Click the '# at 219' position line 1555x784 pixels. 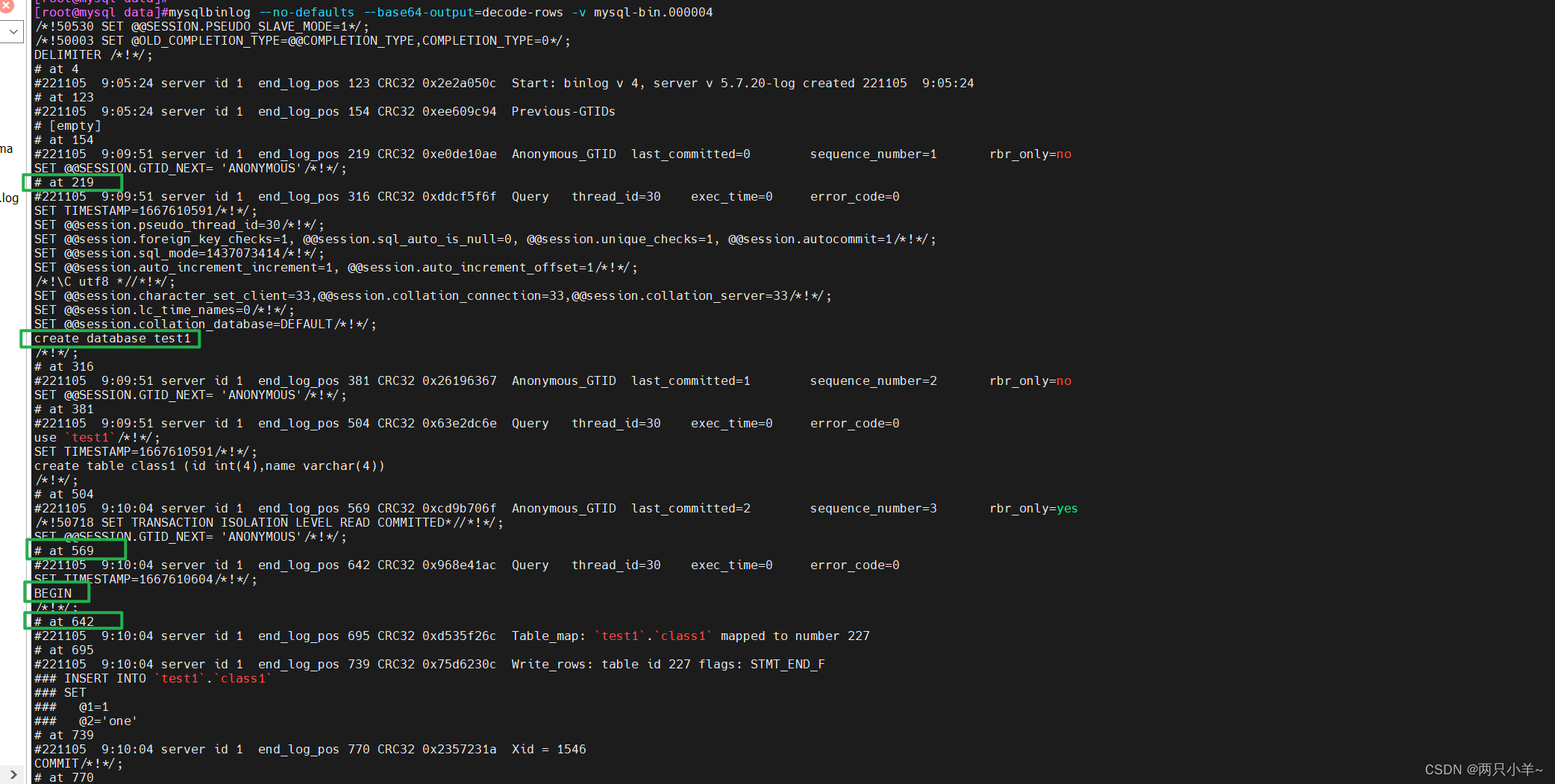(x=64, y=183)
